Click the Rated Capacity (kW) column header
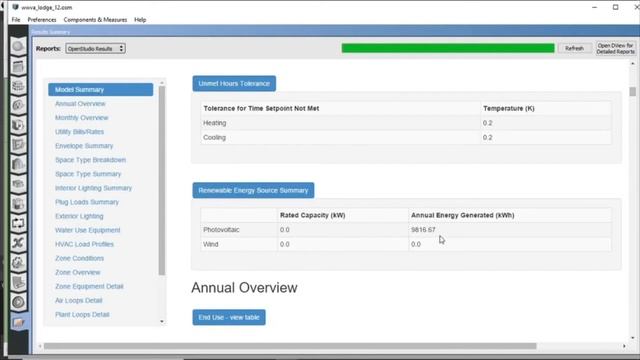This screenshot has height=360, width=640. click(x=313, y=215)
